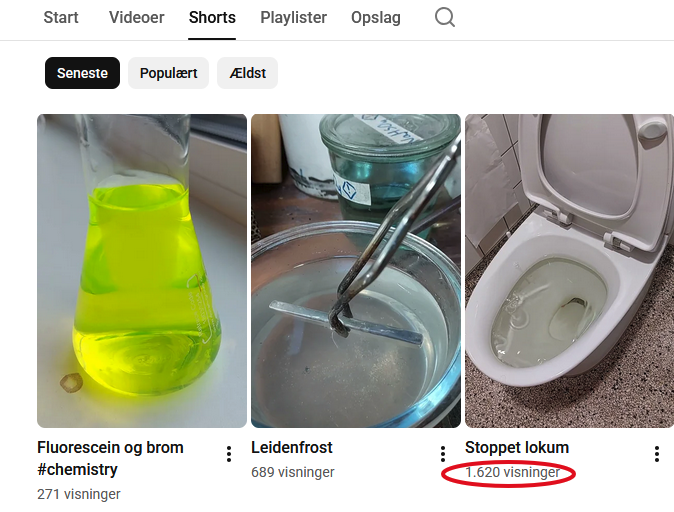Image resolution: width=674 pixels, height=512 pixels.
Task: Select the Seneste sort filter
Action: click(82, 73)
